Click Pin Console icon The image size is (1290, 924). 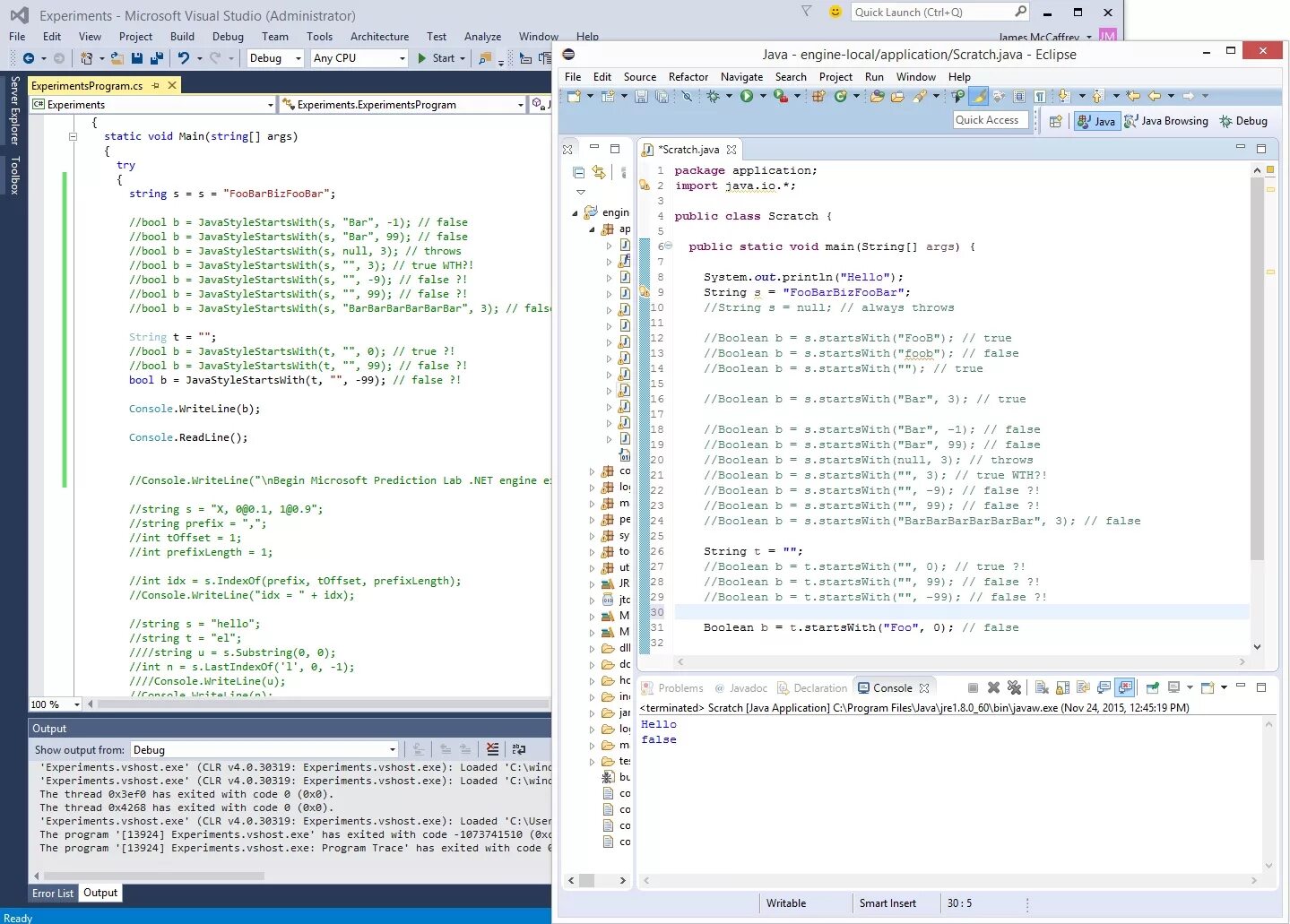pyautogui.click(x=1153, y=687)
